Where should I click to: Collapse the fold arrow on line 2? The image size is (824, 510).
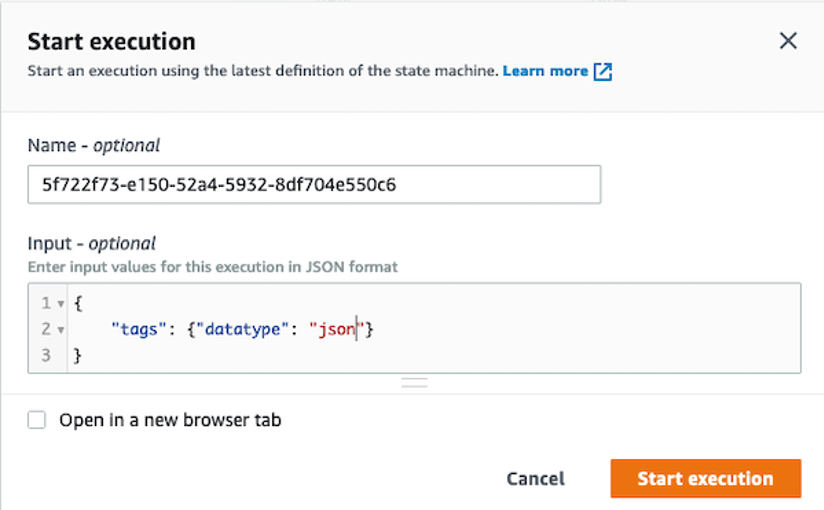pos(60,330)
